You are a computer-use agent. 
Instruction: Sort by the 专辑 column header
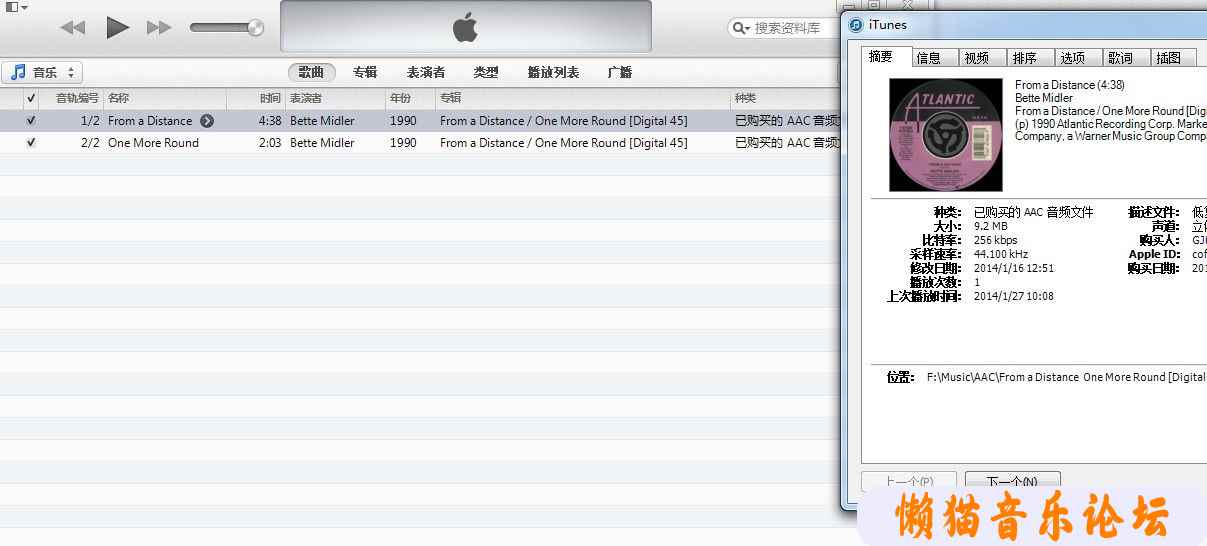point(583,98)
